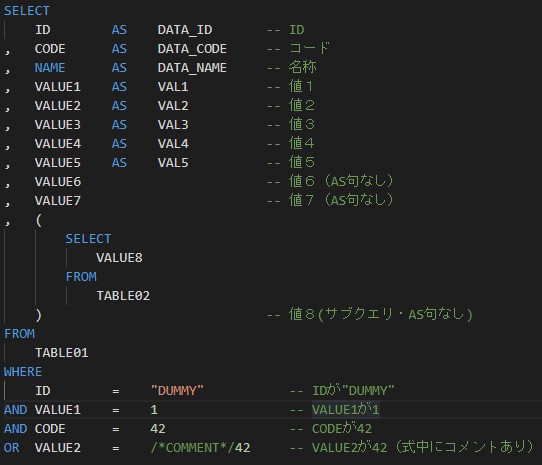Click the top SELECT keyword
The height and width of the screenshot is (465, 542).
pyautogui.click(x=27, y=11)
